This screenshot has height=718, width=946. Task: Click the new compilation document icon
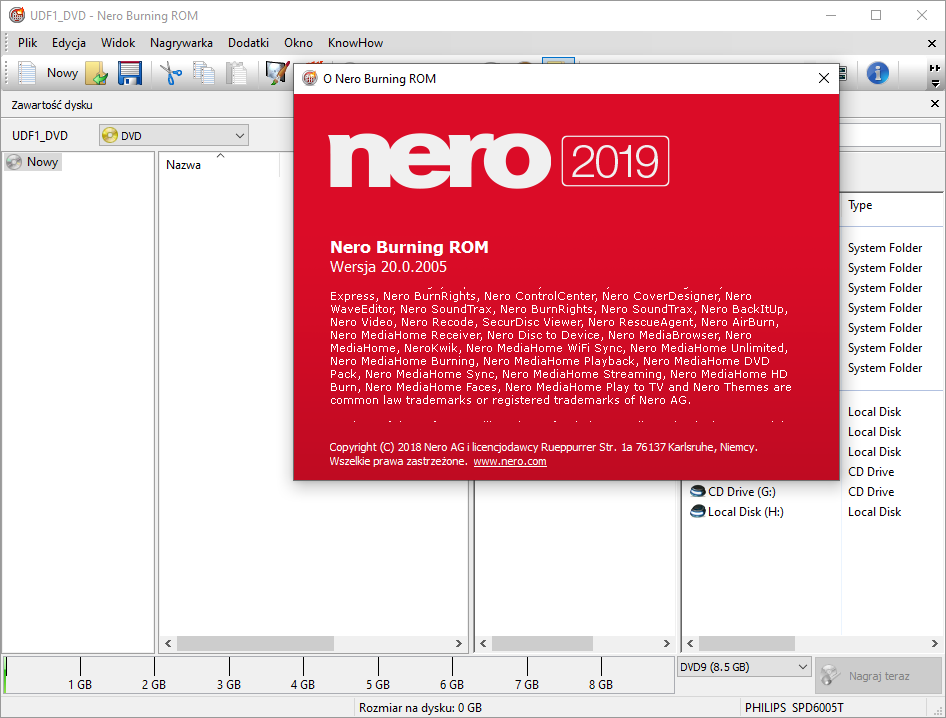(x=27, y=73)
